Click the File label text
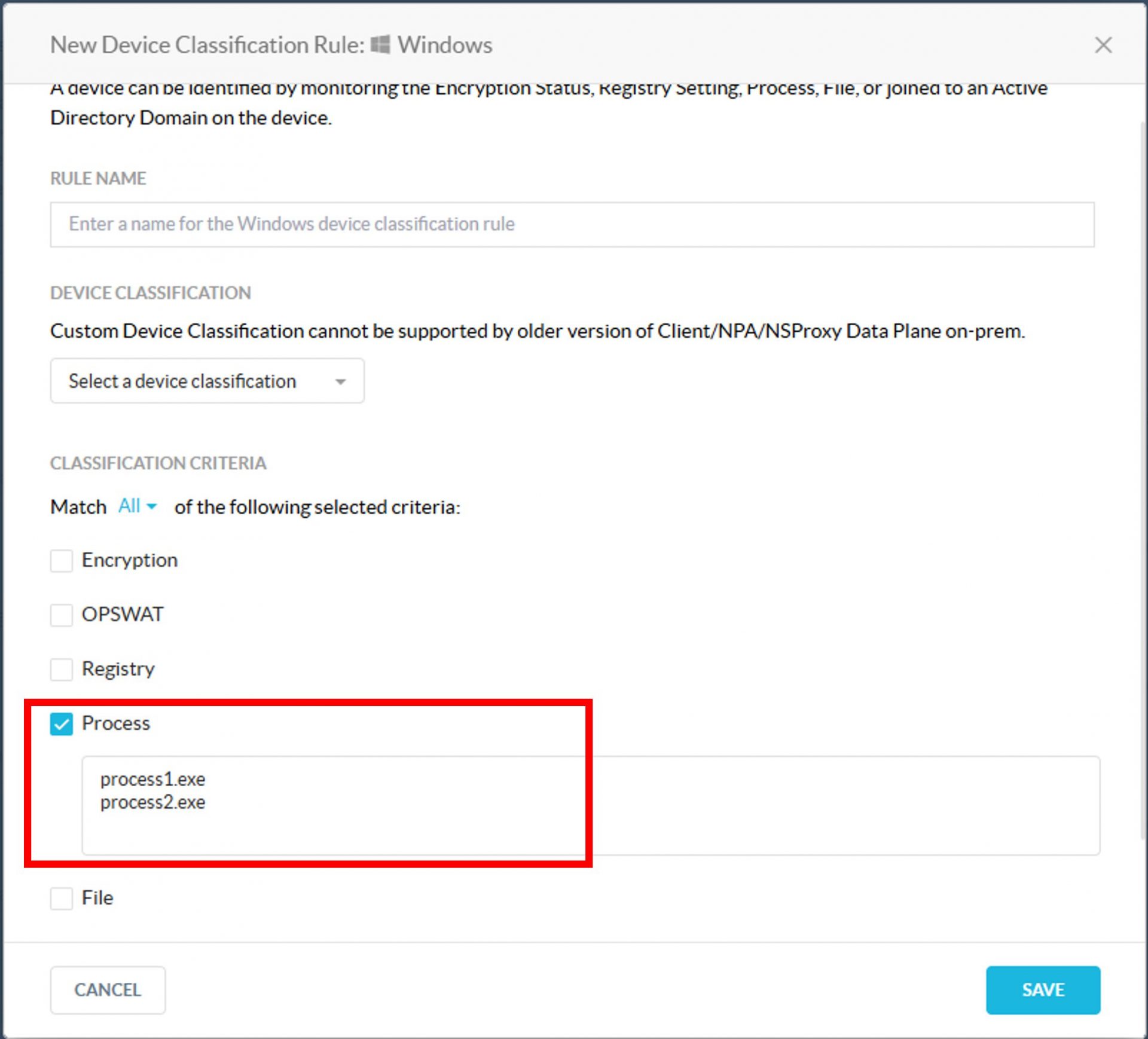 [x=97, y=898]
